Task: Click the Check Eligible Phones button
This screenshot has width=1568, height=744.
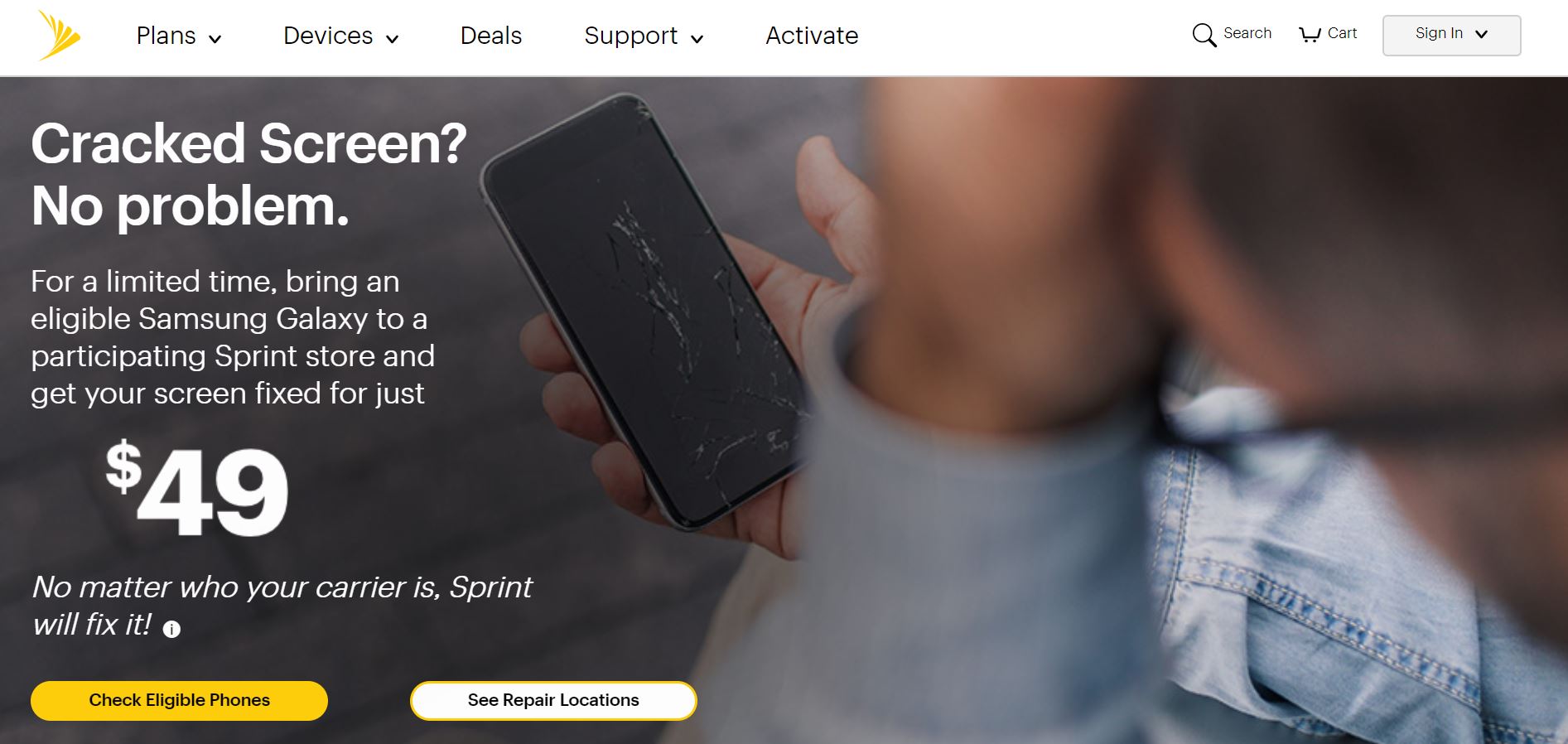Action: (179, 701)
